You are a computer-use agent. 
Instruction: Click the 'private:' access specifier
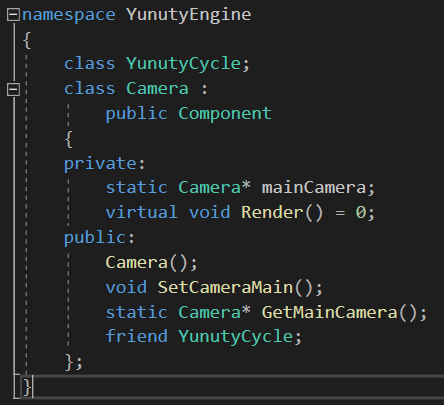pos(105,164)
